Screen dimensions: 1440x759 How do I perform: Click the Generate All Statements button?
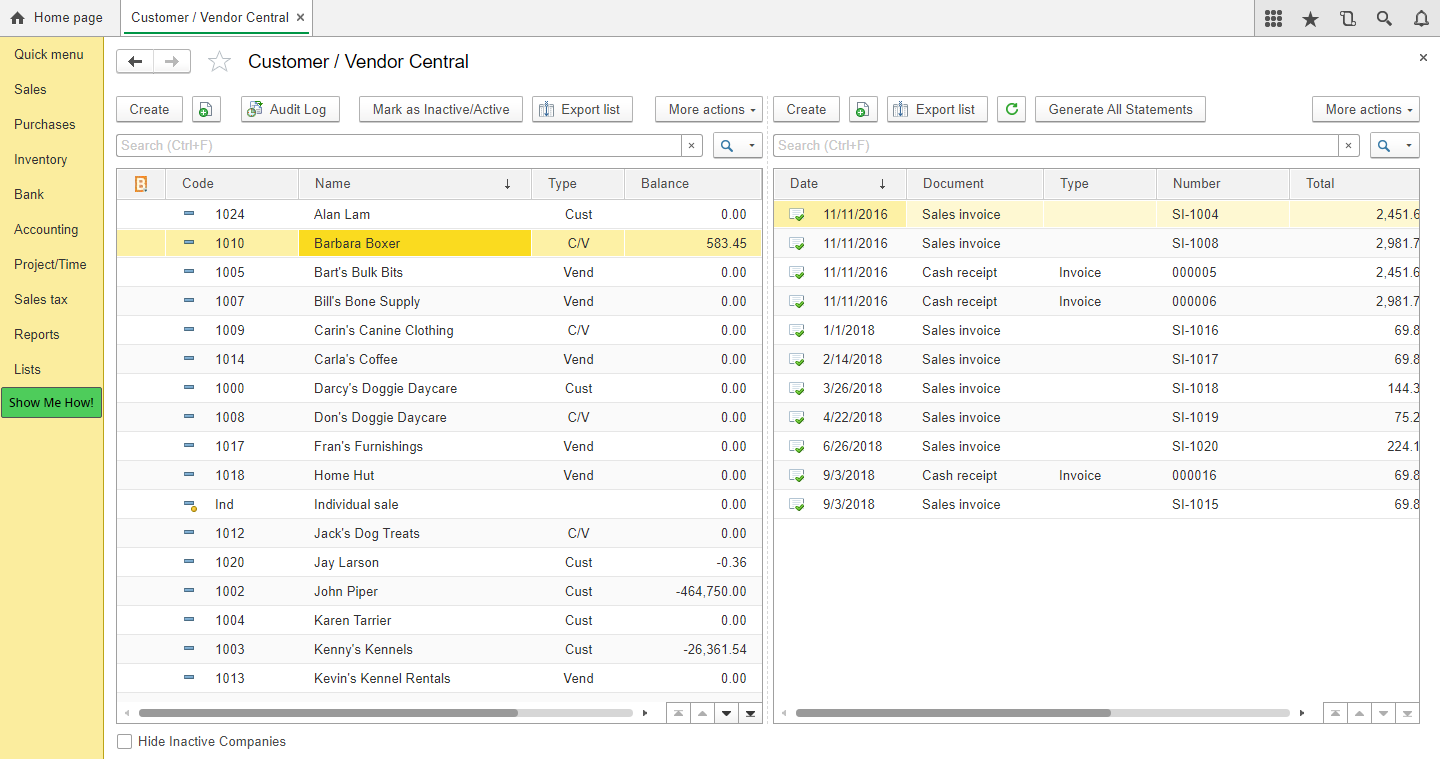[1120, 109]
